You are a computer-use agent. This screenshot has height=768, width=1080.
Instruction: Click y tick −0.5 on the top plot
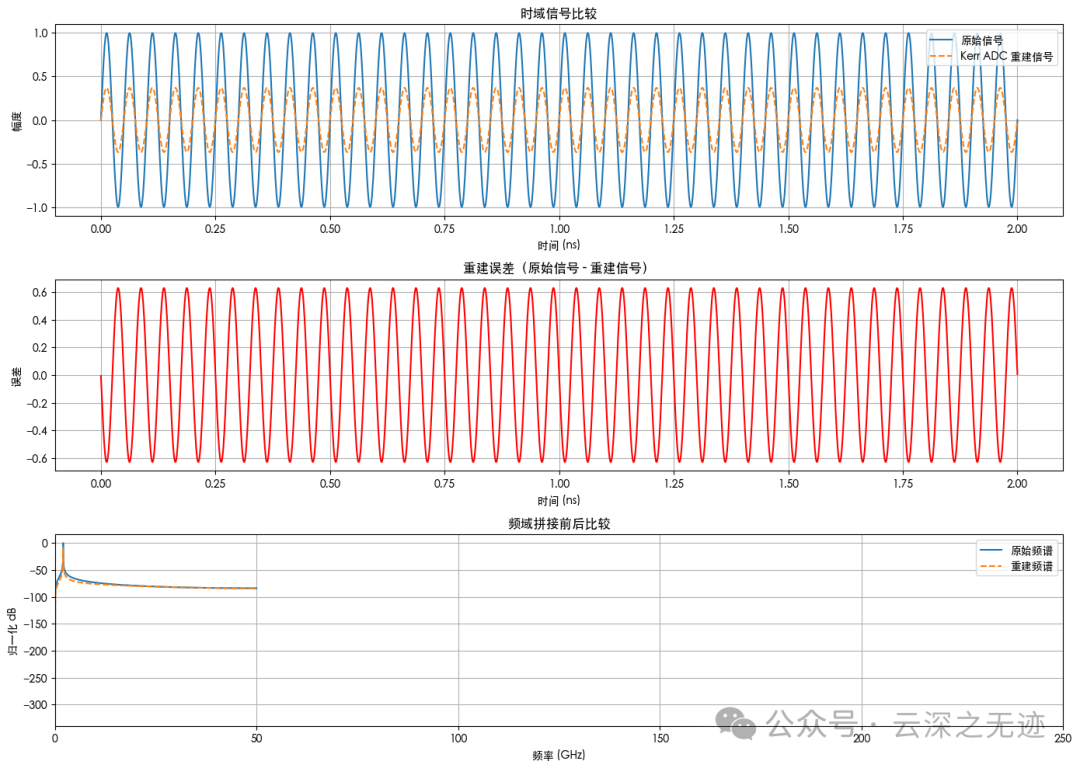[37, 164]
